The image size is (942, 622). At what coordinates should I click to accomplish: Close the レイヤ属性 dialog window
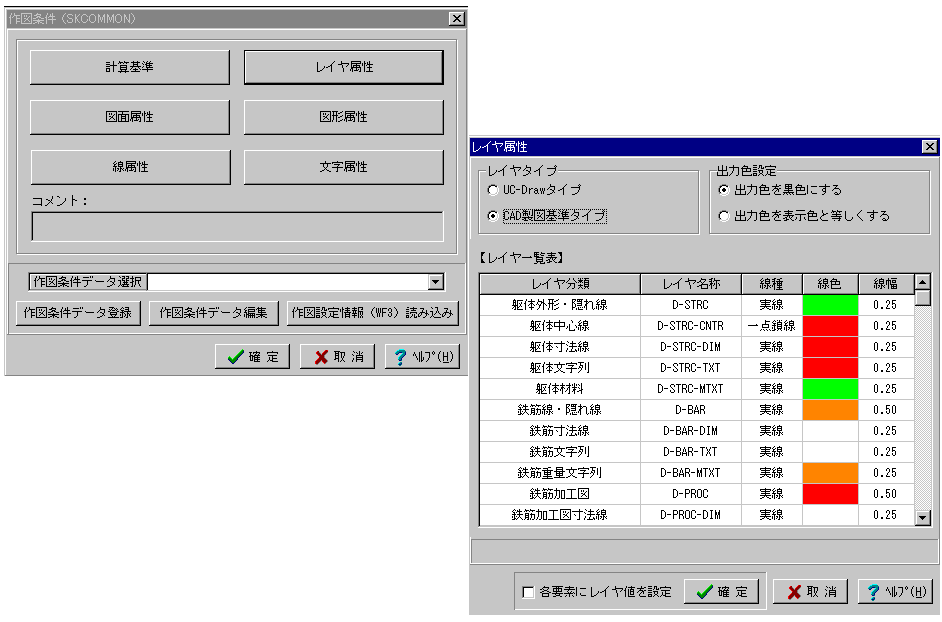(929, 147)
